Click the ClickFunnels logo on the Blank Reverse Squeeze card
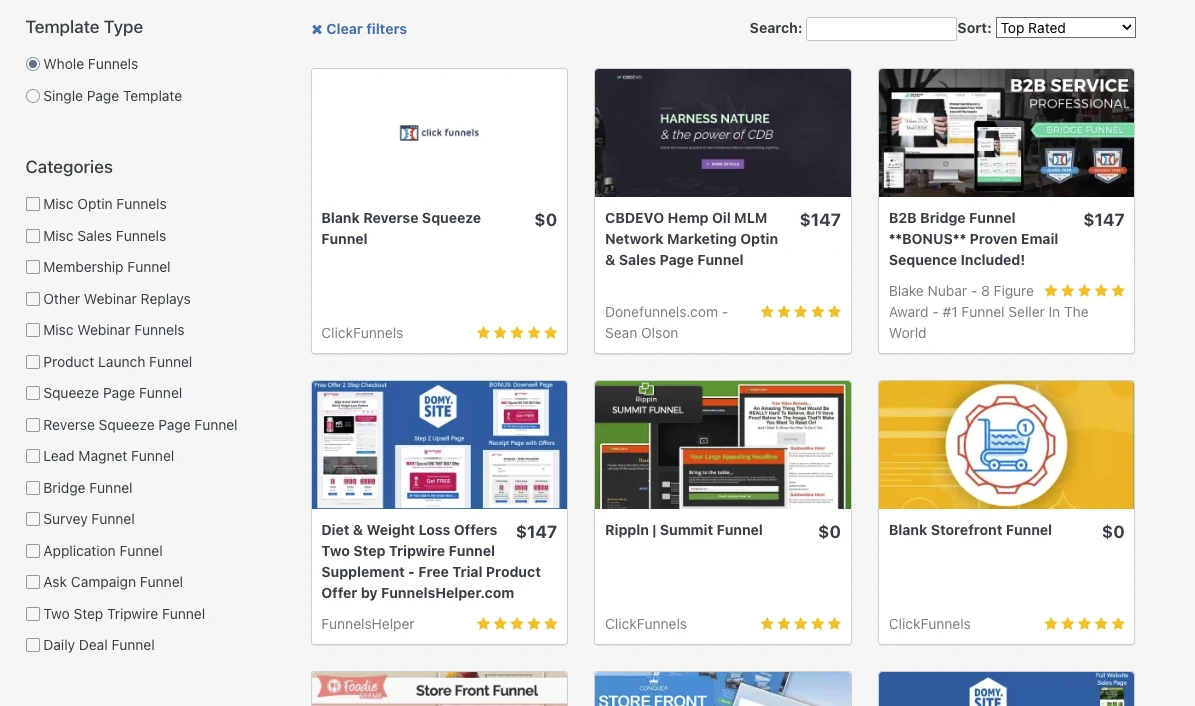This screenshot has width=1195, height=706. click(439, 133)
